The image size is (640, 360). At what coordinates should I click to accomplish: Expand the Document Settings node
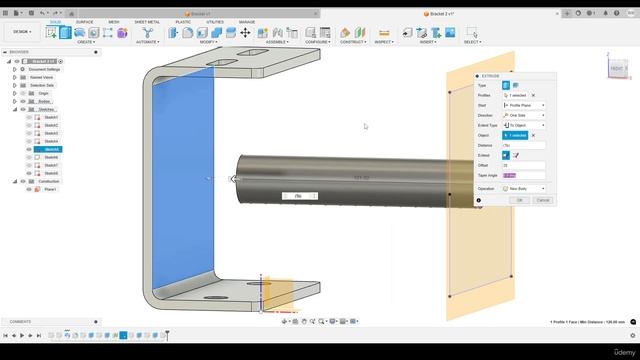[15, 69]
